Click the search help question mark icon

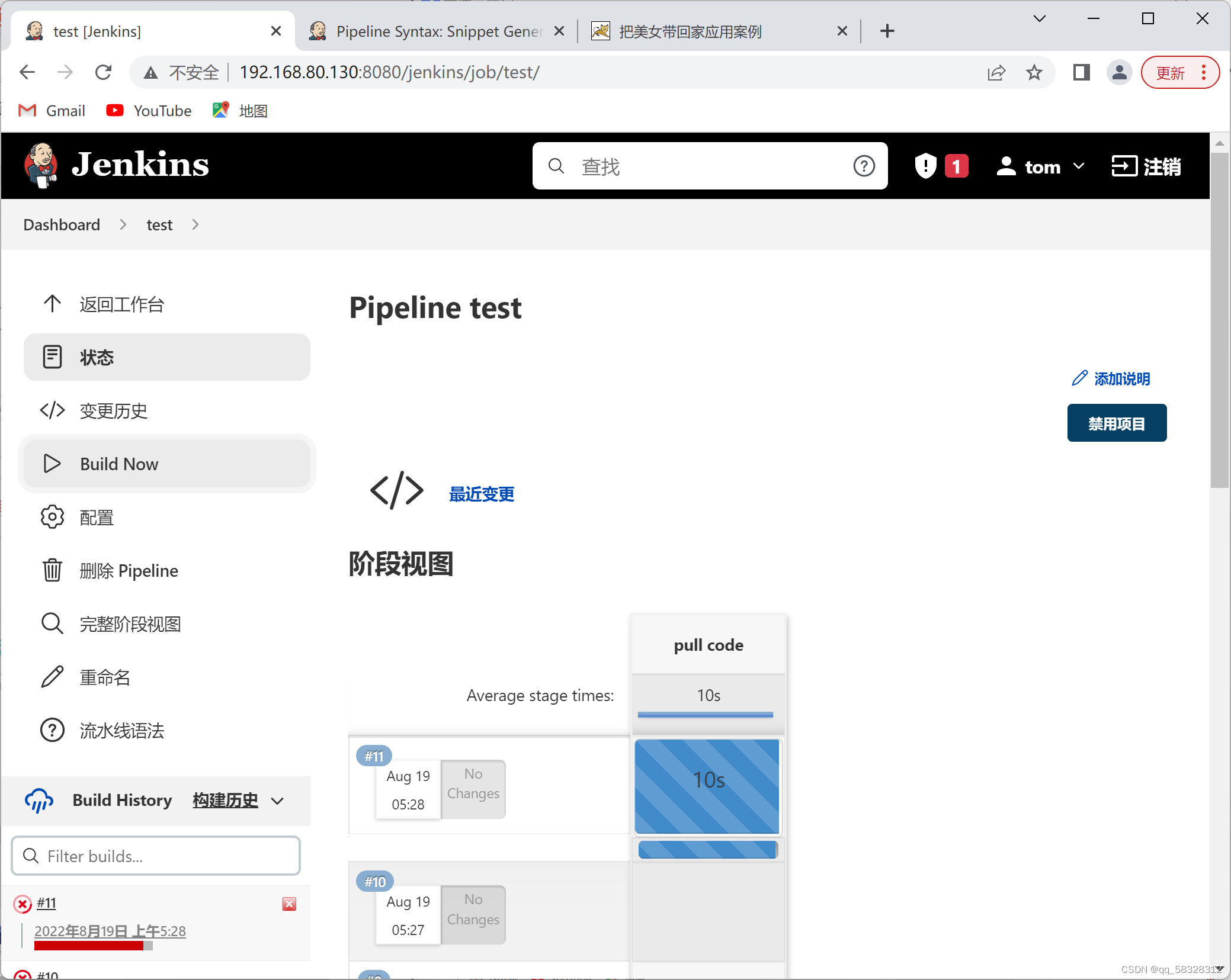[x=864, y=166]
